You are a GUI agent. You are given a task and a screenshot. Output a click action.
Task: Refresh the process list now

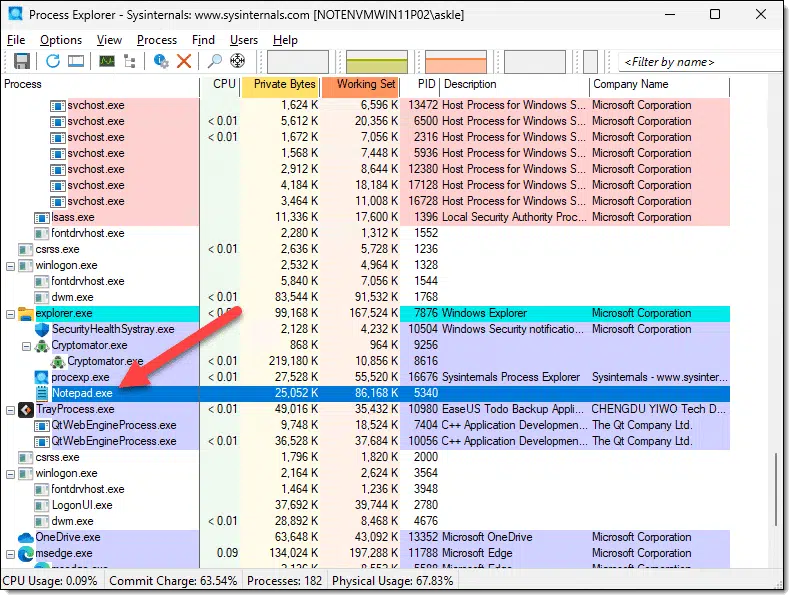(53, 61)
